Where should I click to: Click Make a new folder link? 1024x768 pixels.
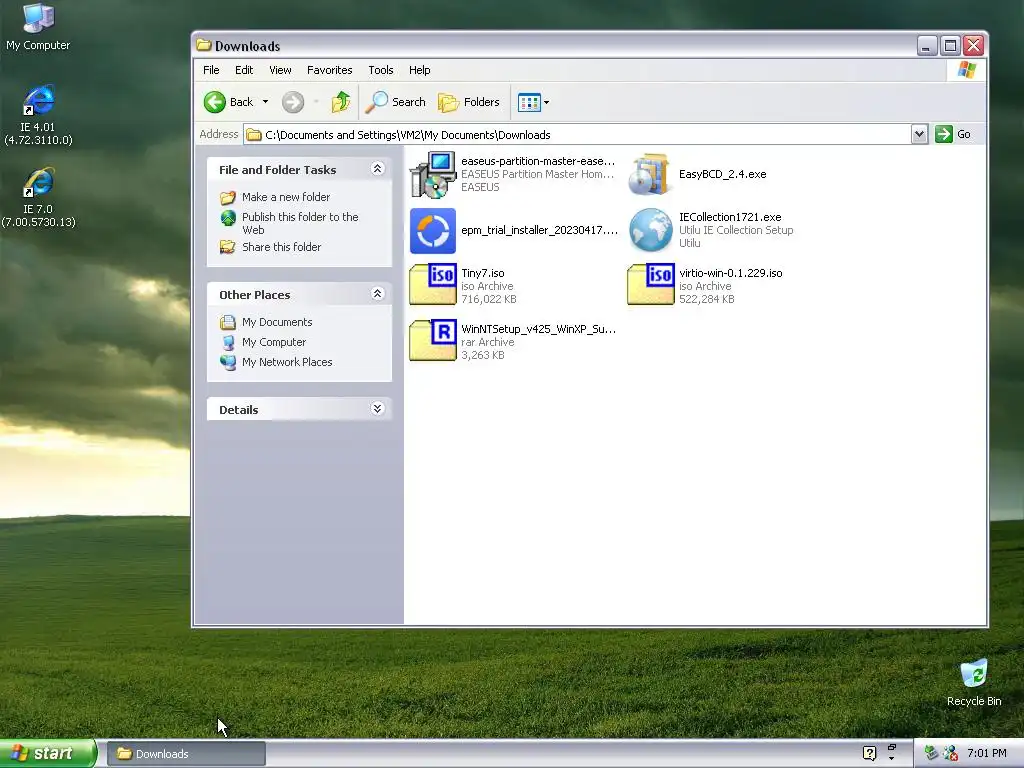286,197
